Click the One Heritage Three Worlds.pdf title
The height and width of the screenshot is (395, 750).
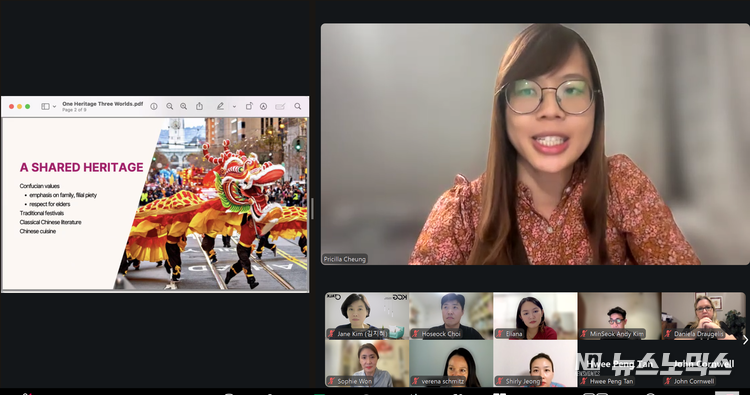pyautogui.click(x=102, y=104)
